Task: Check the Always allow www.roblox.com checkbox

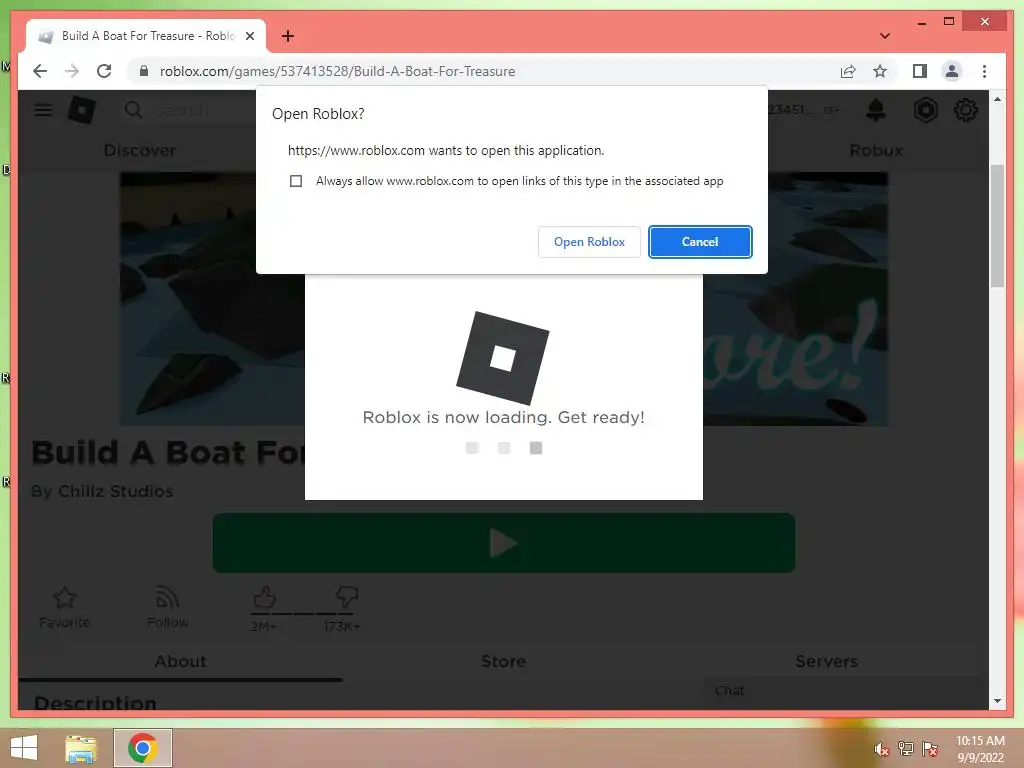Action: (296, 181)
